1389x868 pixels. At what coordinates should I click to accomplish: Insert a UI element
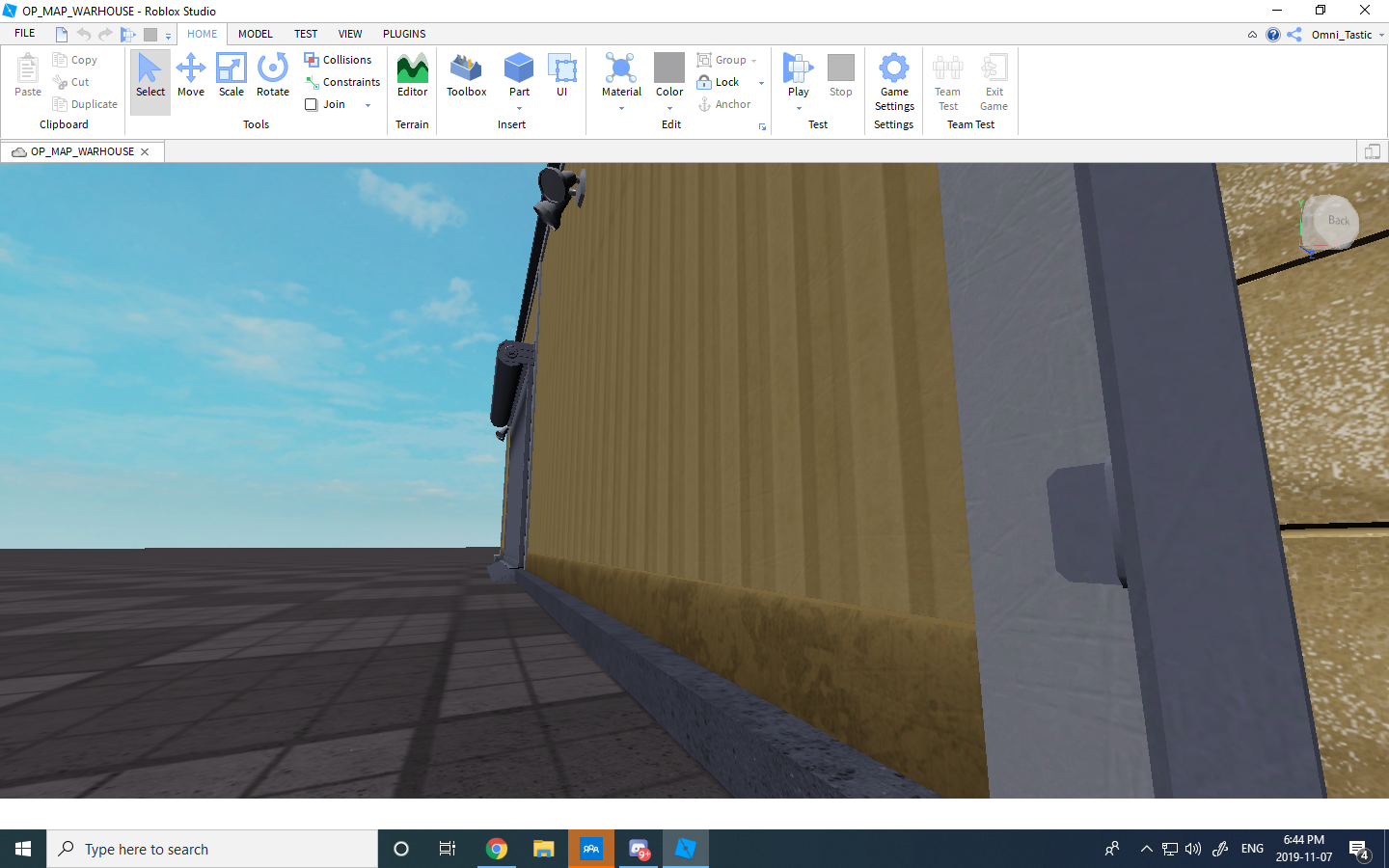point(562,77)
